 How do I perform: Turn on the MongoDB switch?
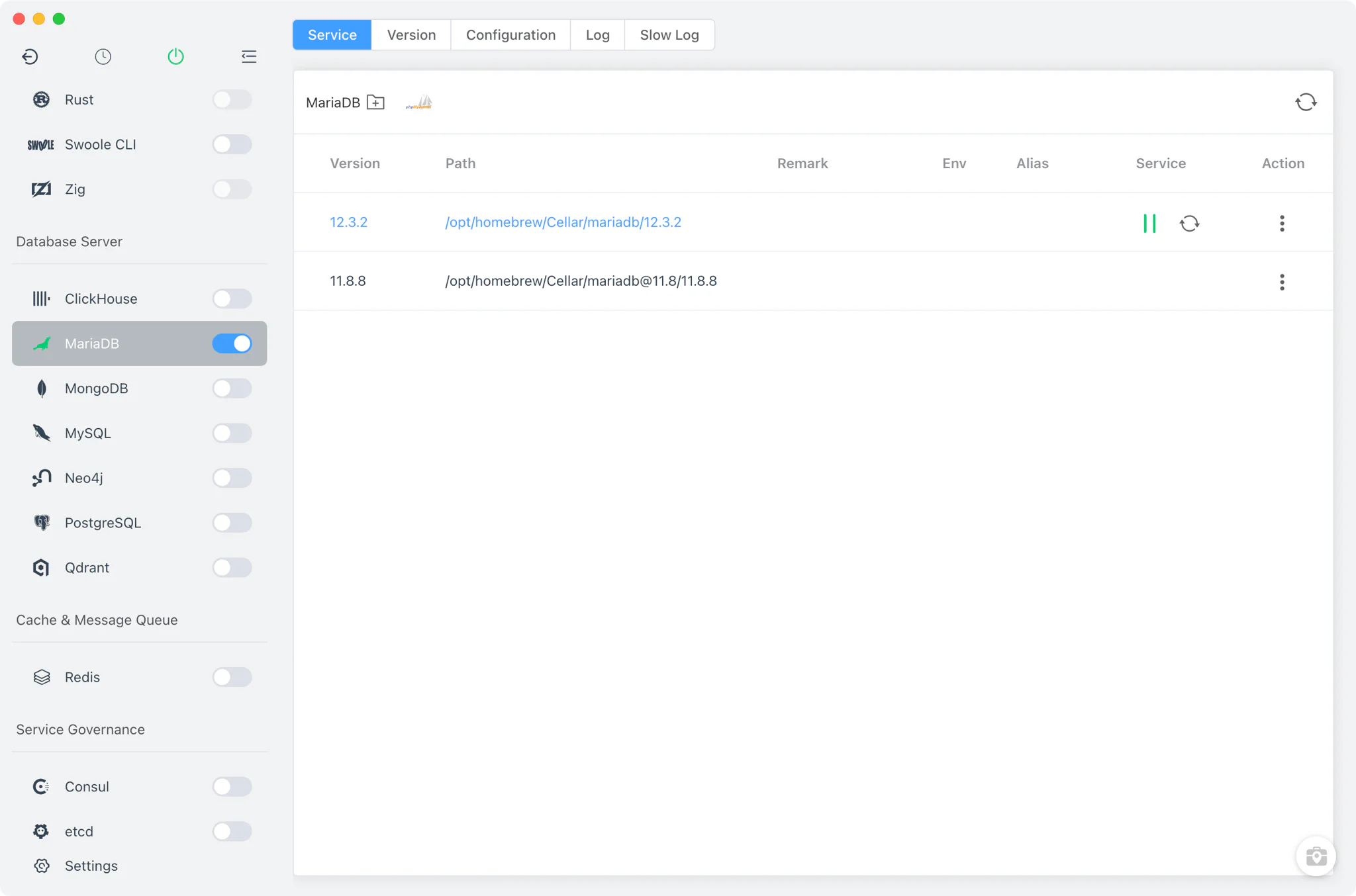(x=232, y=388)
